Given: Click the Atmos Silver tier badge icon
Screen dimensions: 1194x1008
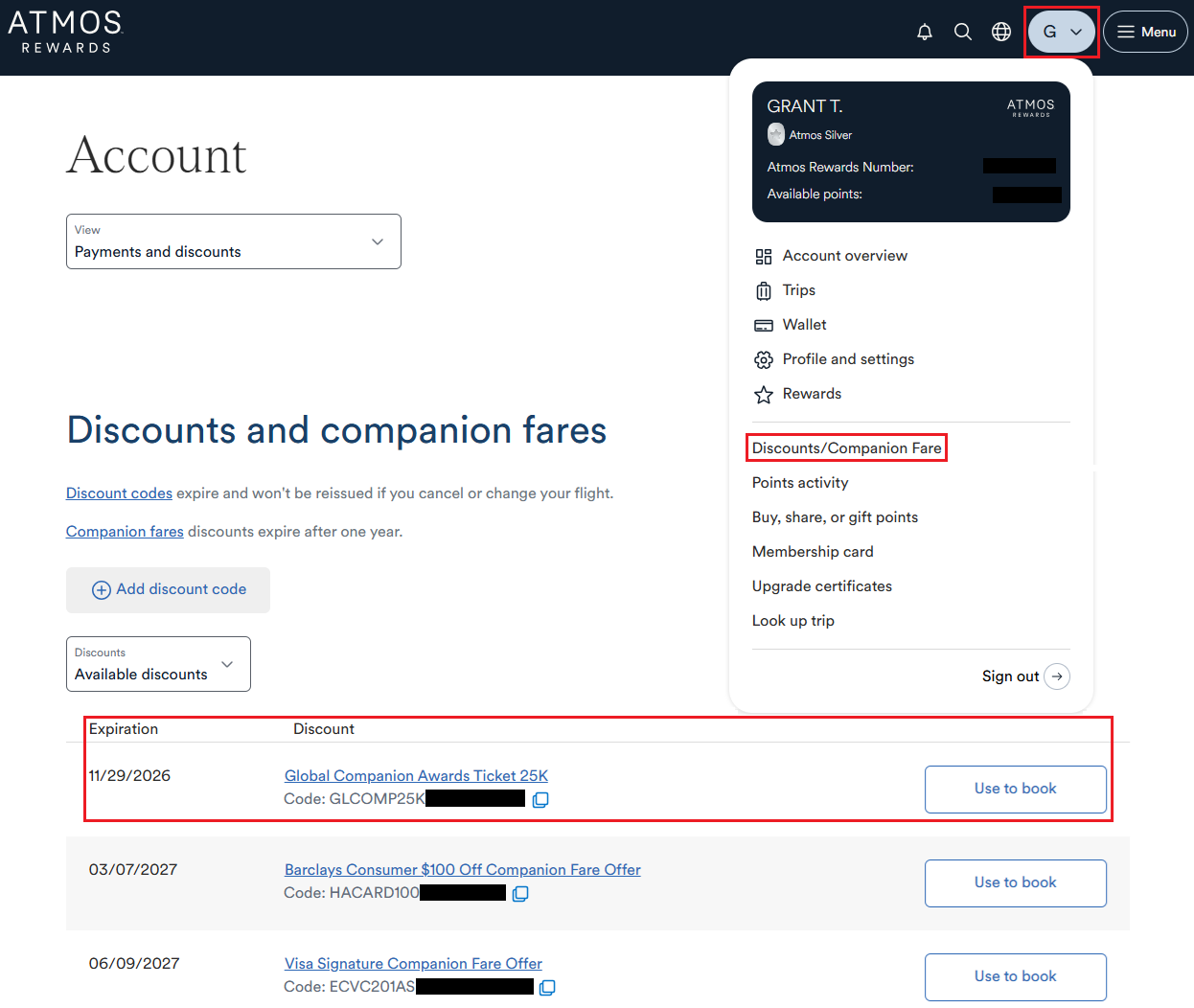Looking at the screenshot, I should pos(776,135).
